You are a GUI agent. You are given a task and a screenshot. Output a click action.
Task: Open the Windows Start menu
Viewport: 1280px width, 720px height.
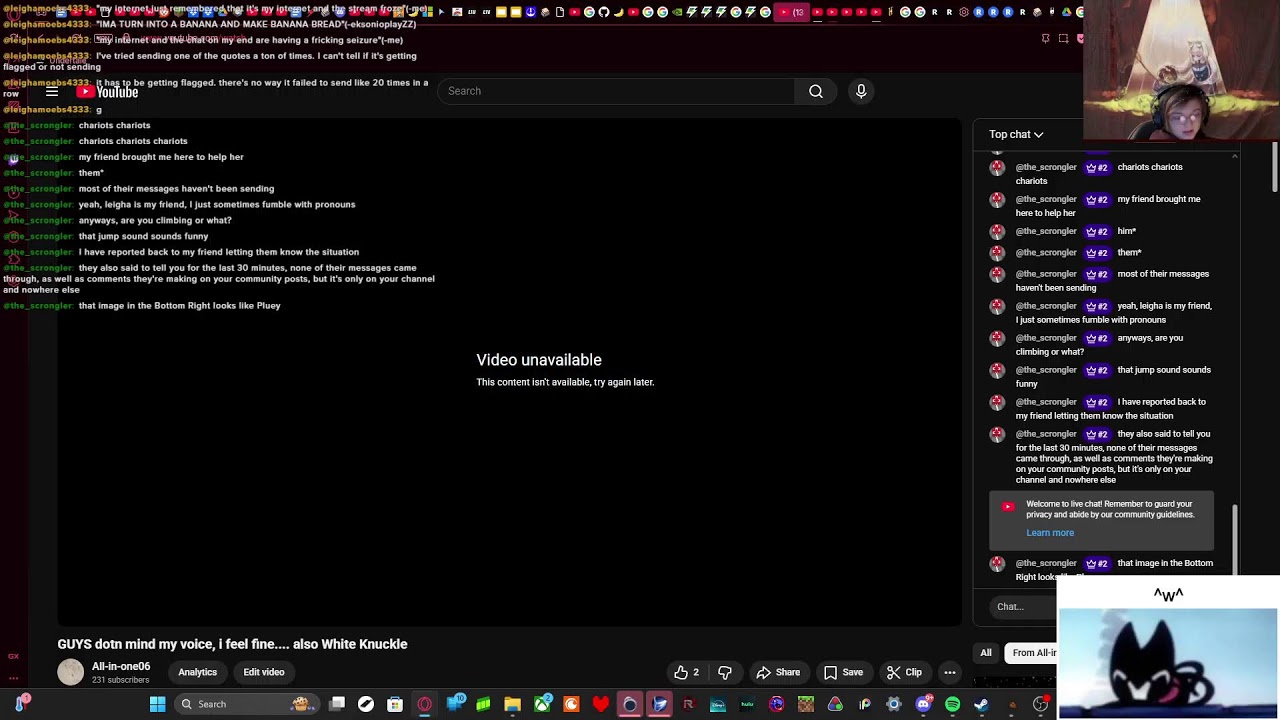coord(157,704)
